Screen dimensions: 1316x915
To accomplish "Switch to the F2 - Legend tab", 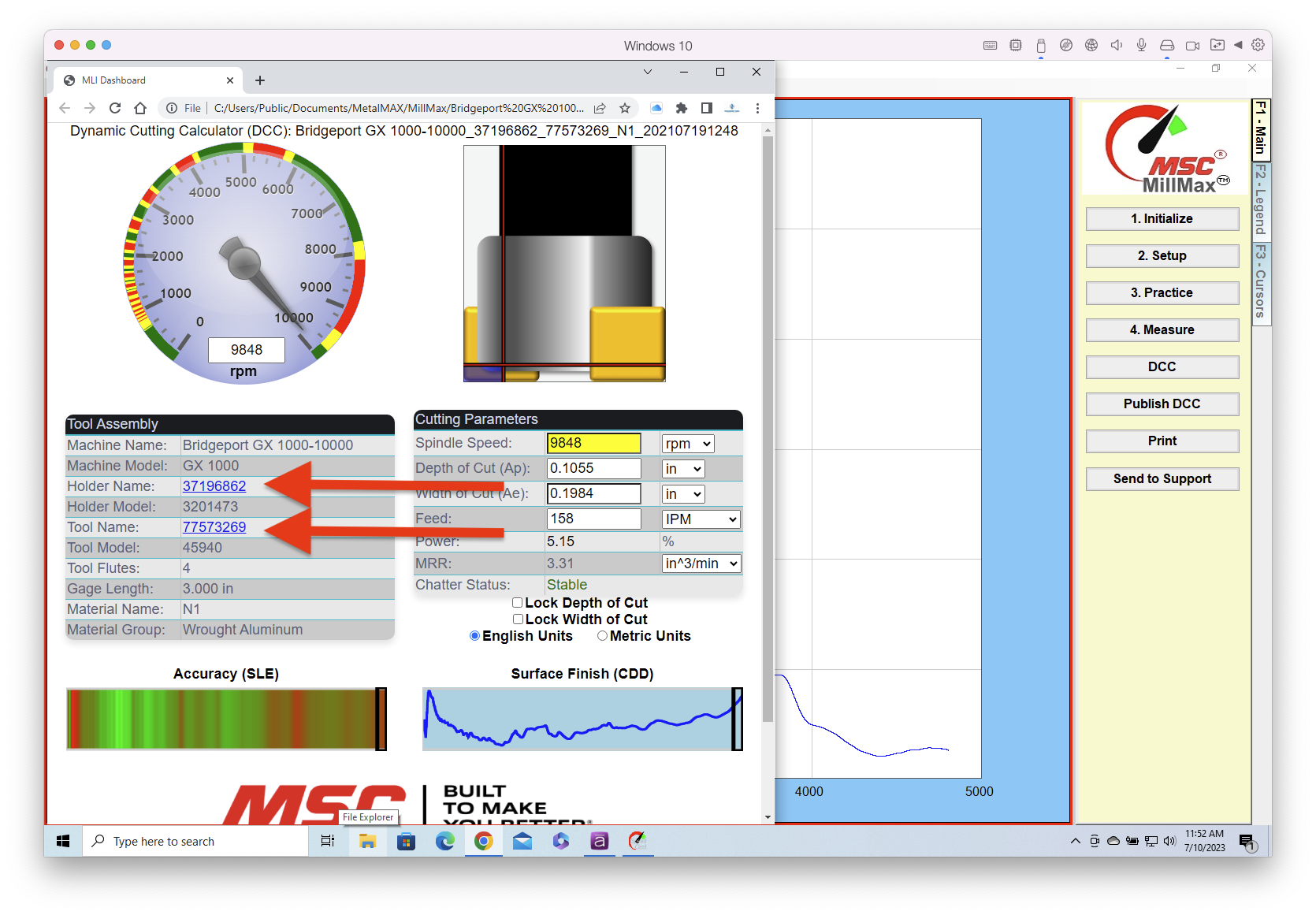I will click(1261, 200).
